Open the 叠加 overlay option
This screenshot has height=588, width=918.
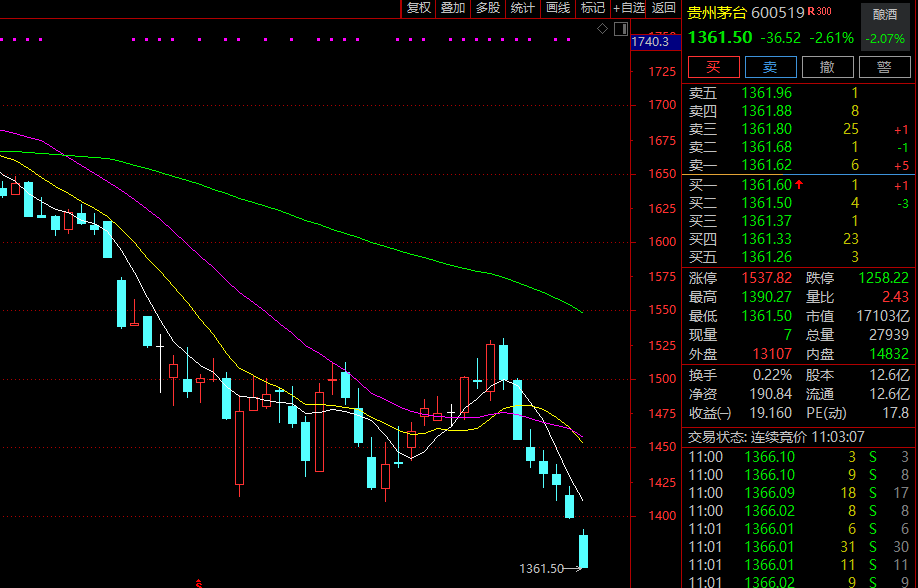point(453,8)
